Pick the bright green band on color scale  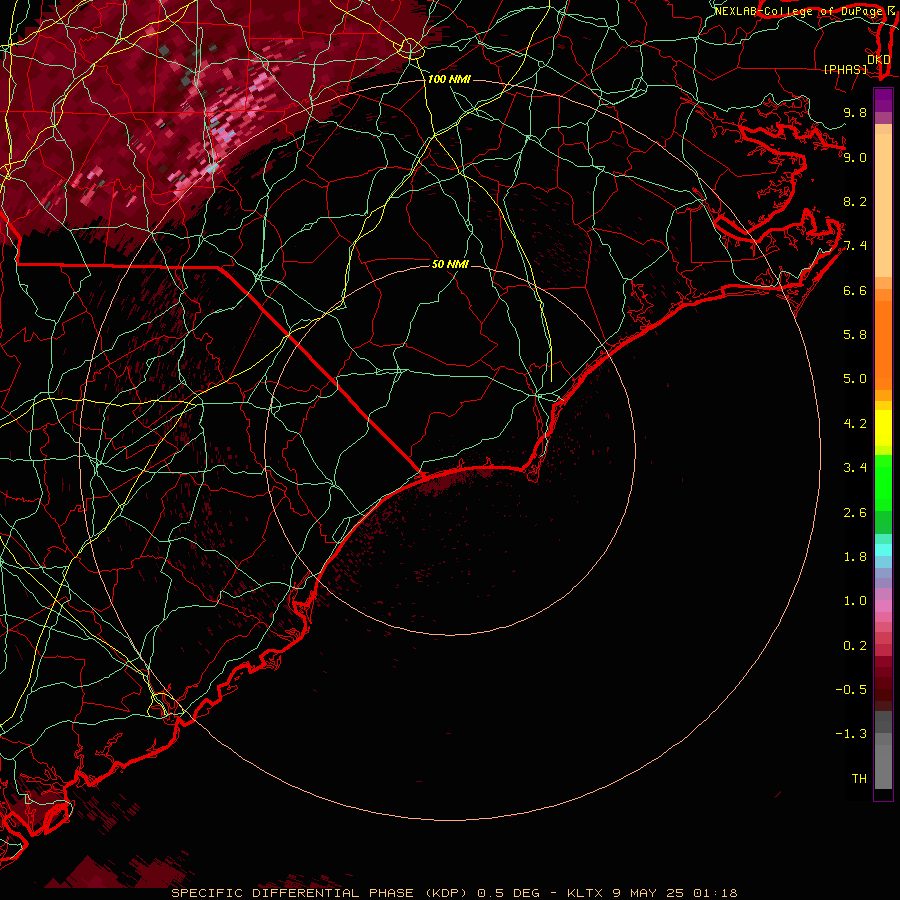[883, 482]
